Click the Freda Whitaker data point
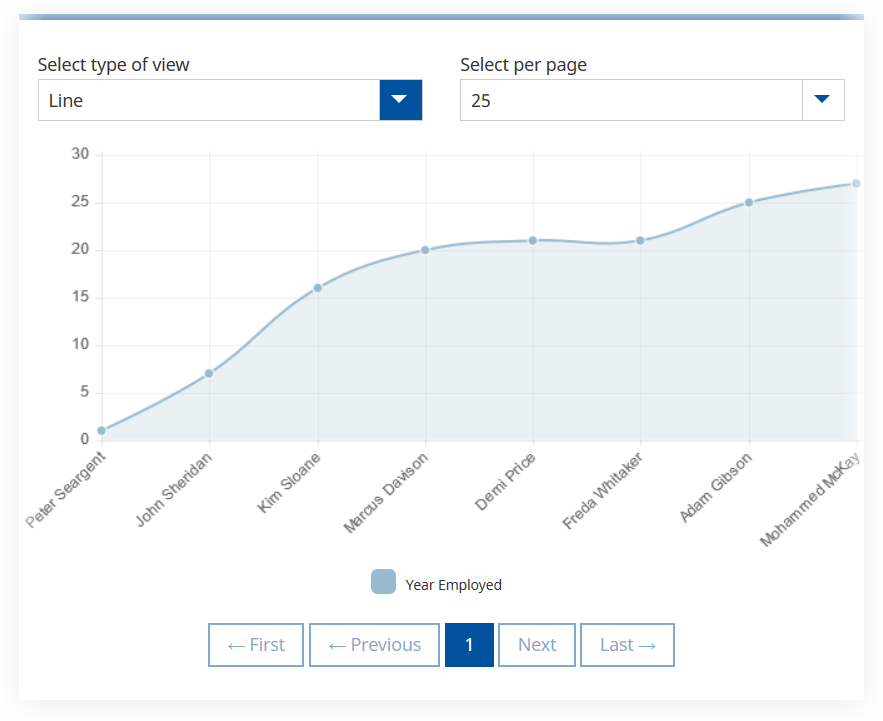Image resolution: width=883 pixels, height=721 pixels. click(x=640, y=240)
